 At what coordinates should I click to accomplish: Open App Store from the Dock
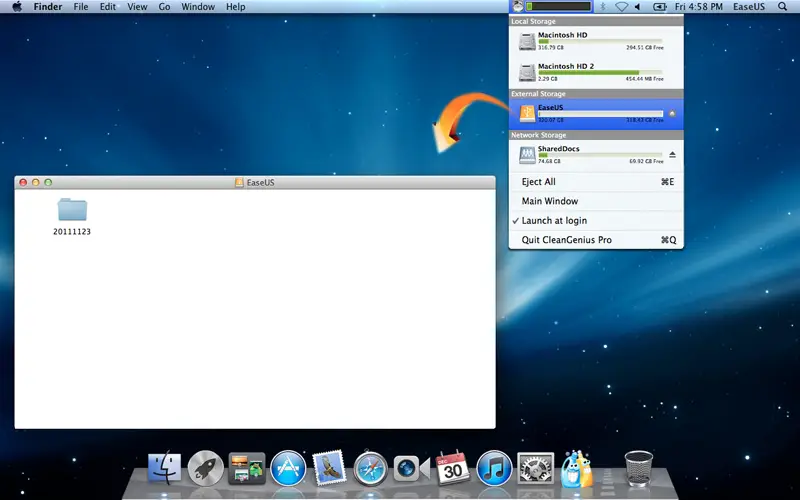tap(288, 468)
